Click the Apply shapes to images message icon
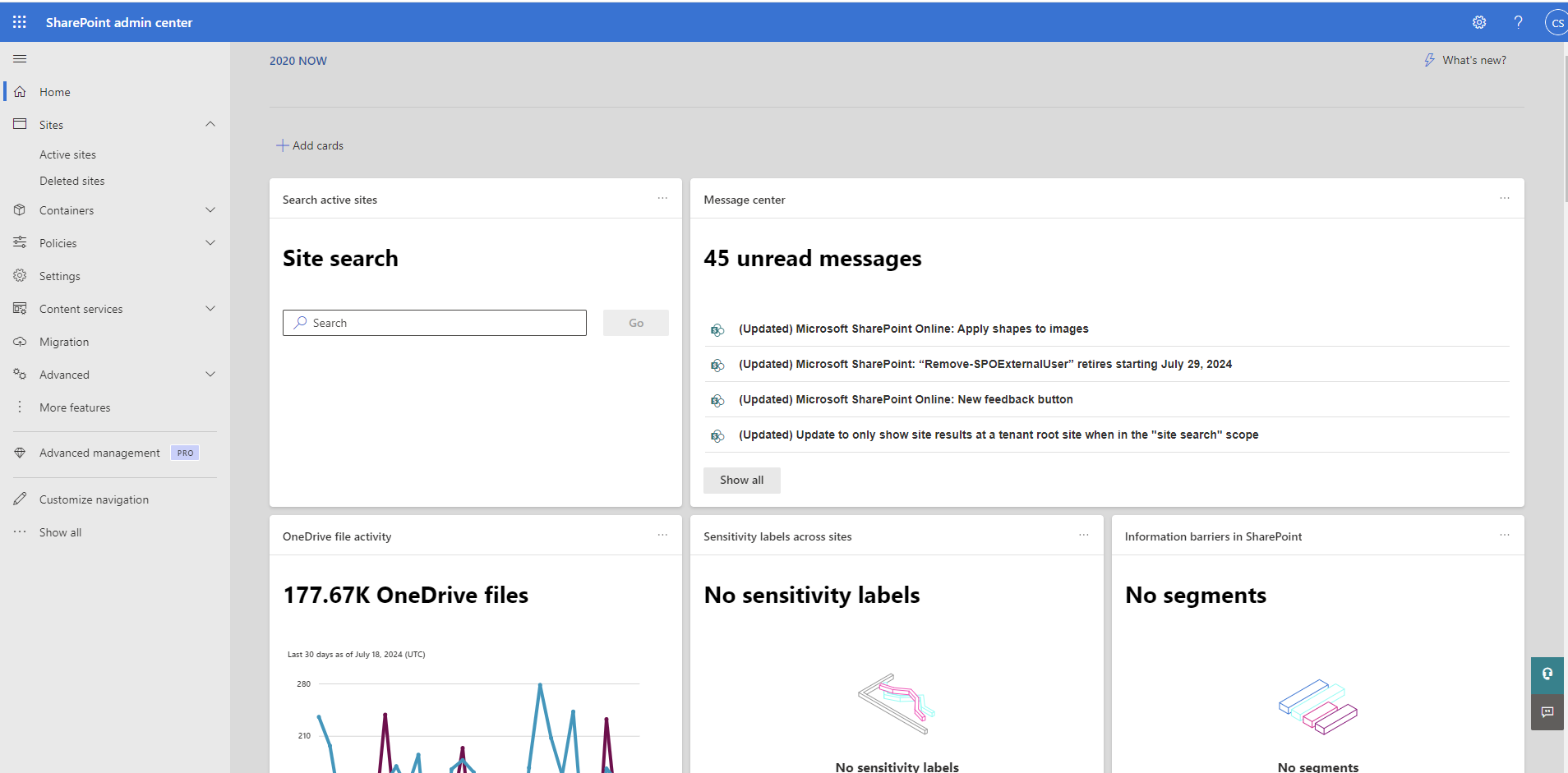 coord(717,329)
